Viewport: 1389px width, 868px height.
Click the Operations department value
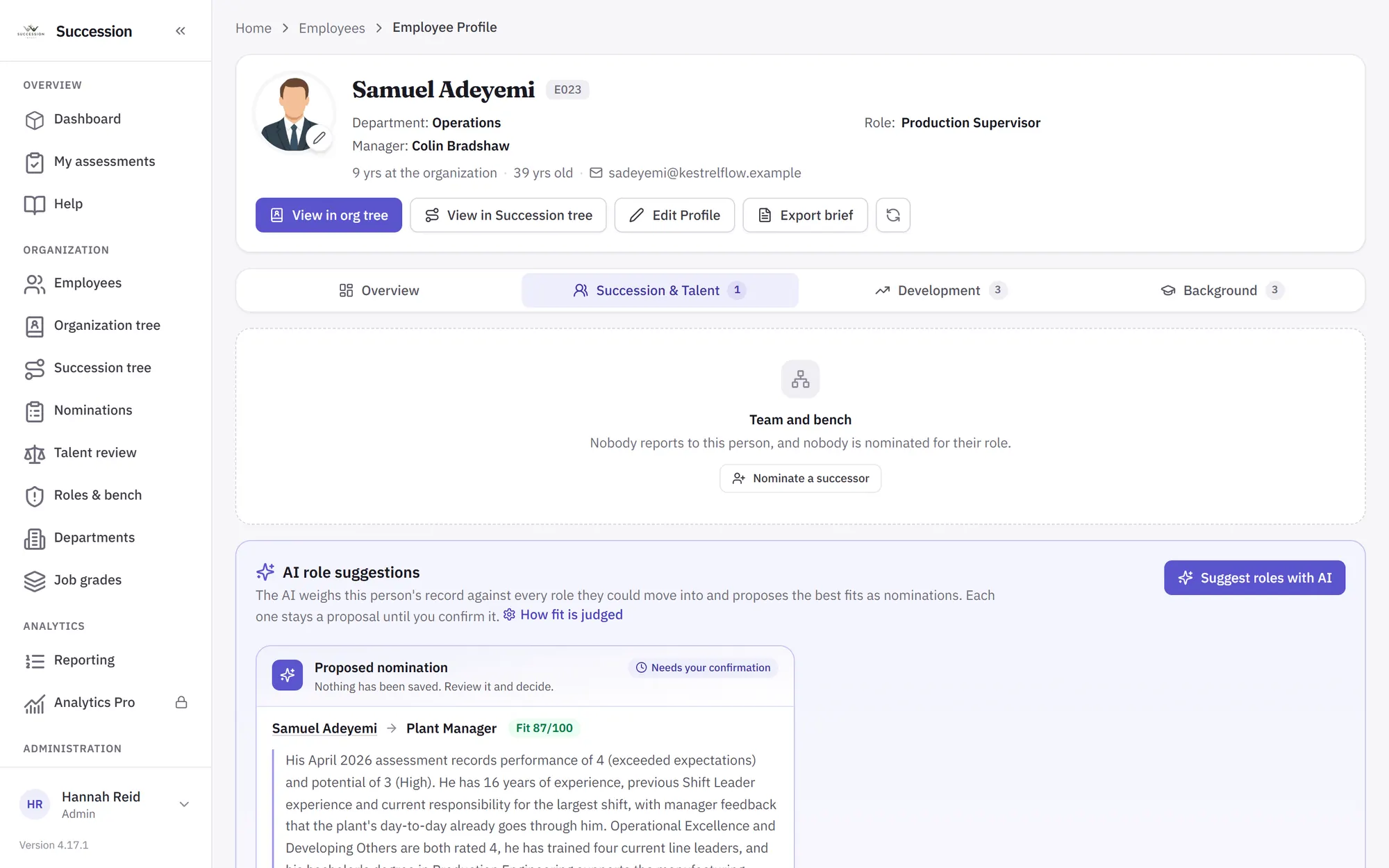[x=466, y=123]
